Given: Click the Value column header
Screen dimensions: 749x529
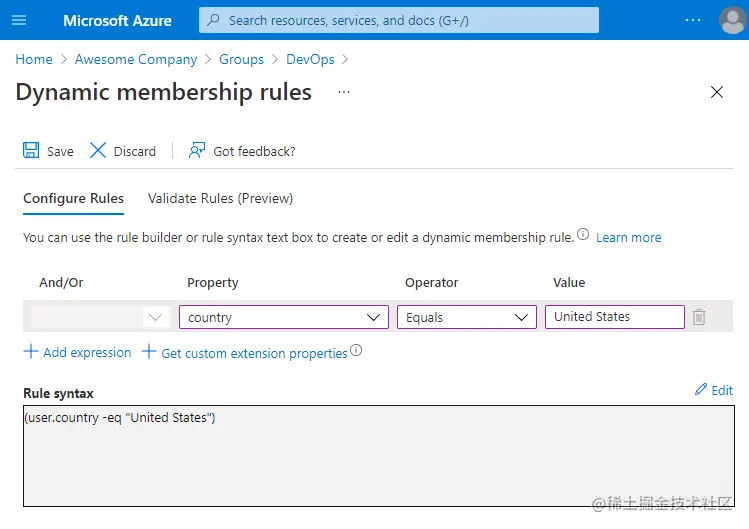Looking at the screenshot, I should click(x=569, y=282).
